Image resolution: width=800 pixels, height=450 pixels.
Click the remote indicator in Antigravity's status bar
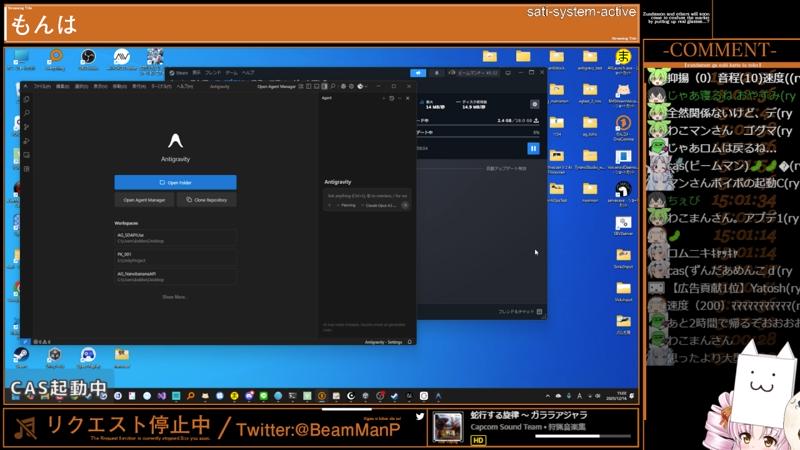coord(24,341)
